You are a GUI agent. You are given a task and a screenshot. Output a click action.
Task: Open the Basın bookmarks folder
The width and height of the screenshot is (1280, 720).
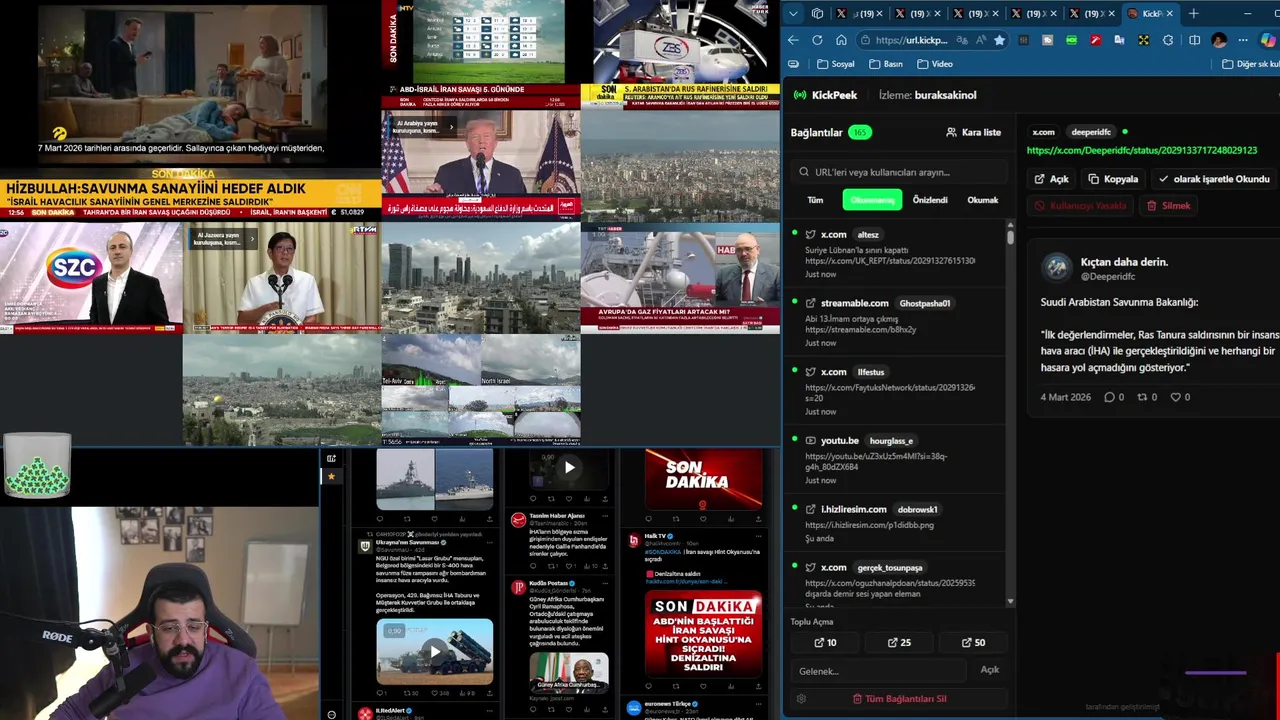click(x=886, y=64)
